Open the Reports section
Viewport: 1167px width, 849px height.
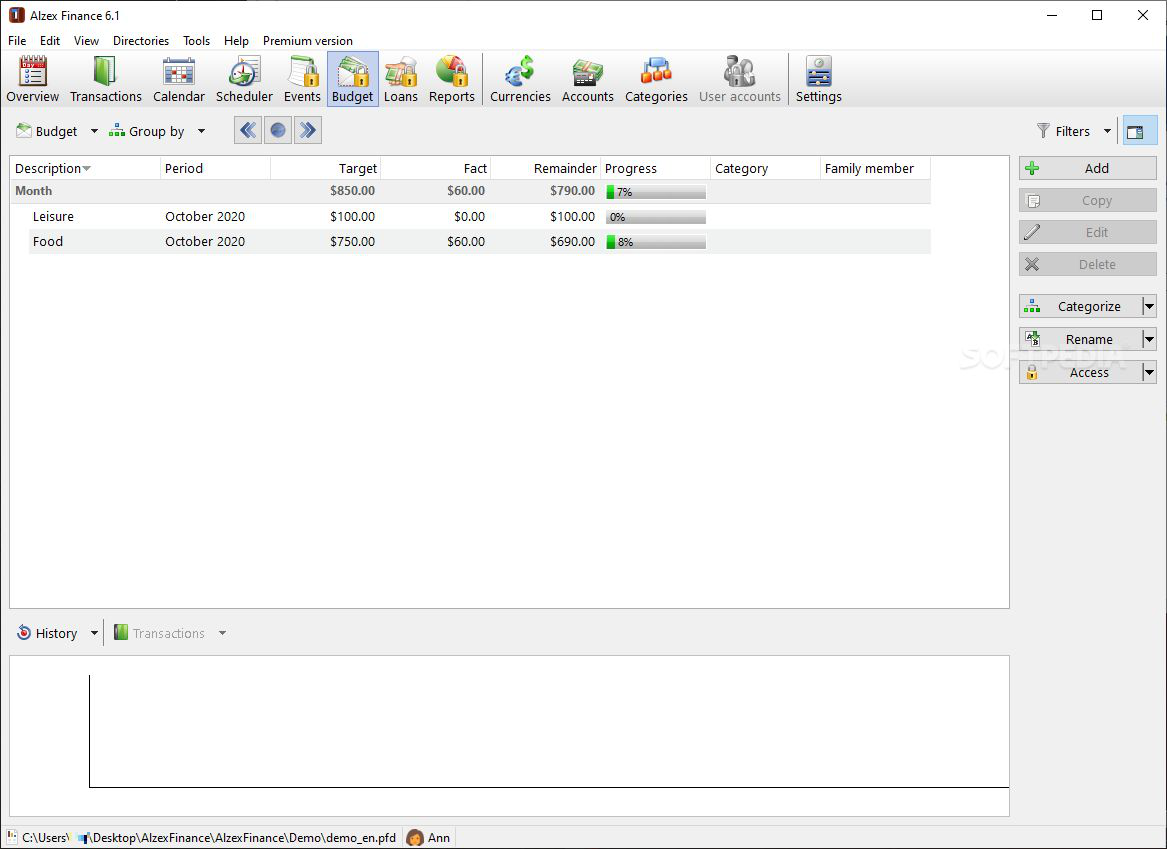(452, 79)
